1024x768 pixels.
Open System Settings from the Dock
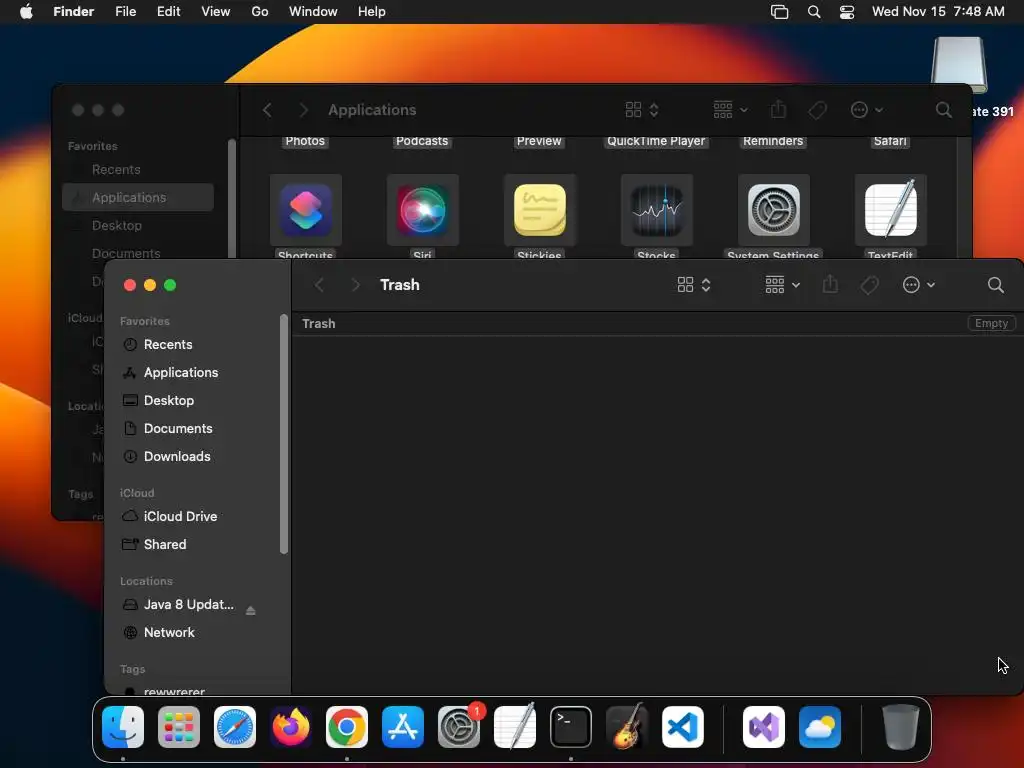459,727
